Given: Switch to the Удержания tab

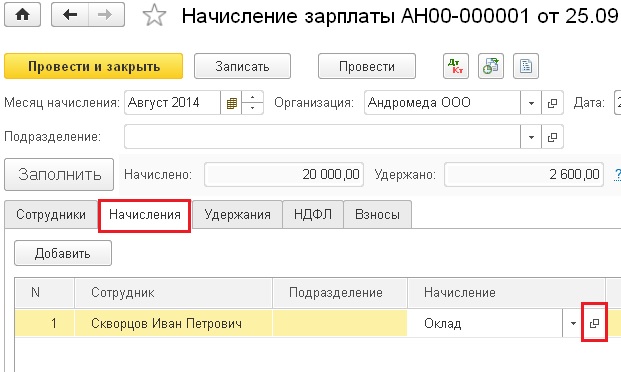Looking at the screenshot, I should tap(237, 214).
